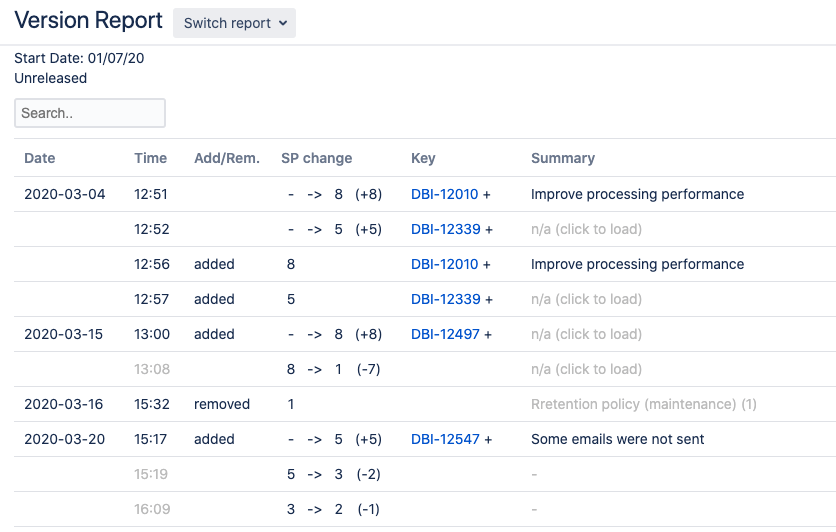This screenshot has height=532, width=836.
Task: Load summary for the 13:00 row
Action: click(586, 334)
